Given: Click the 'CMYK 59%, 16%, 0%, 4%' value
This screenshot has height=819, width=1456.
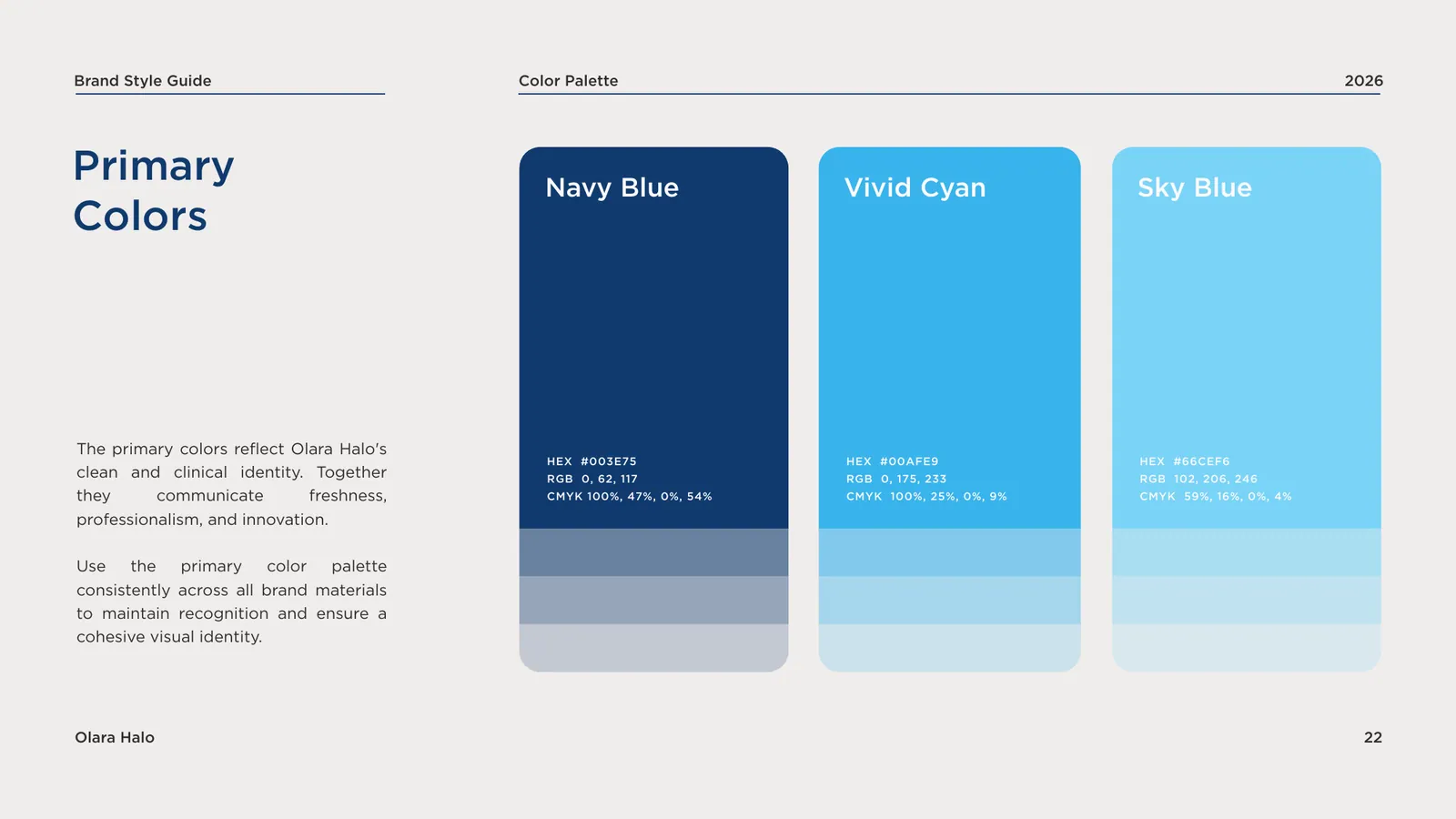Looking at the screenshot, I should pyautogui.click(x=1215, y=496).
